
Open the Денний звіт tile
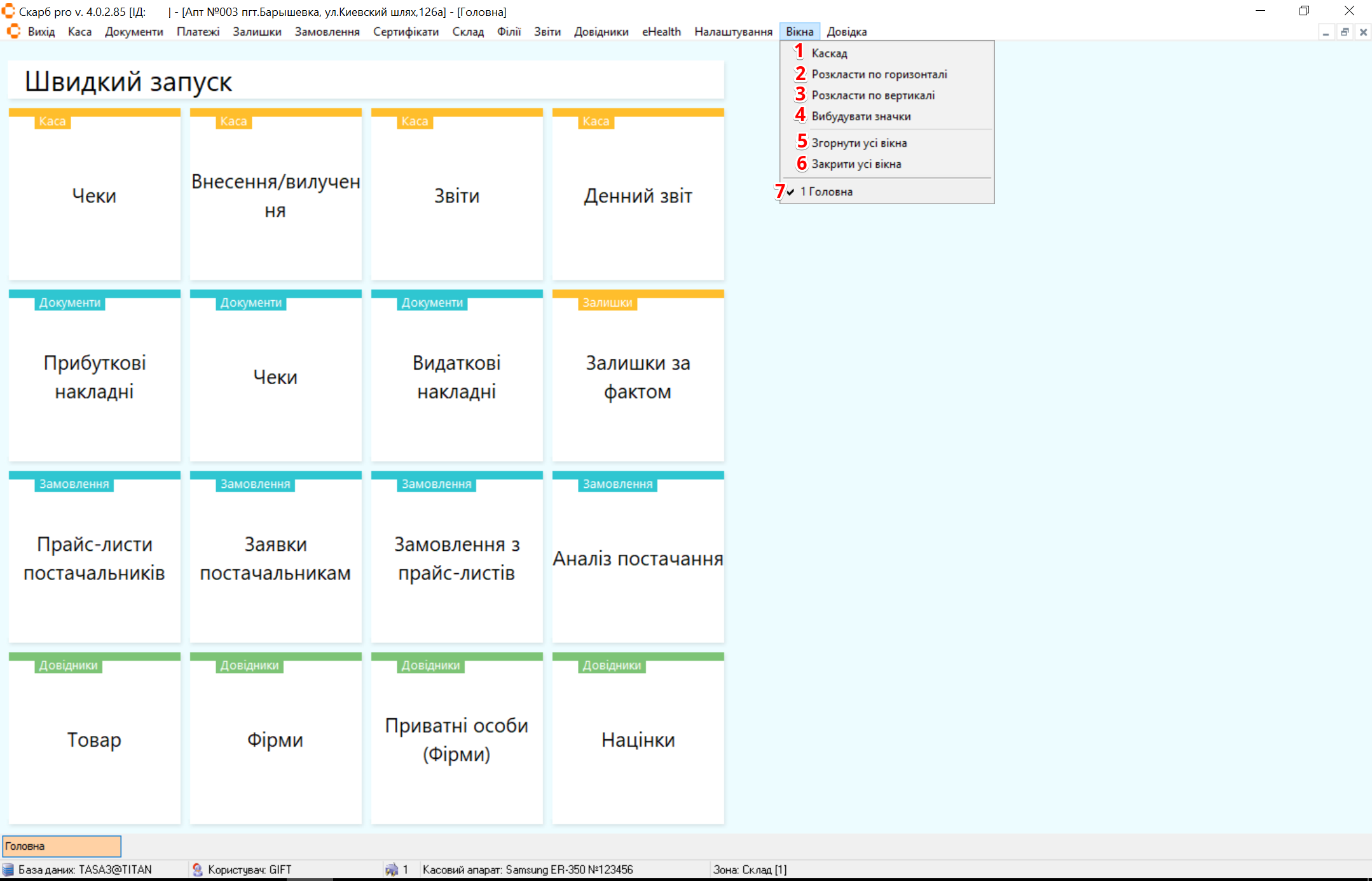click(638, 196)
